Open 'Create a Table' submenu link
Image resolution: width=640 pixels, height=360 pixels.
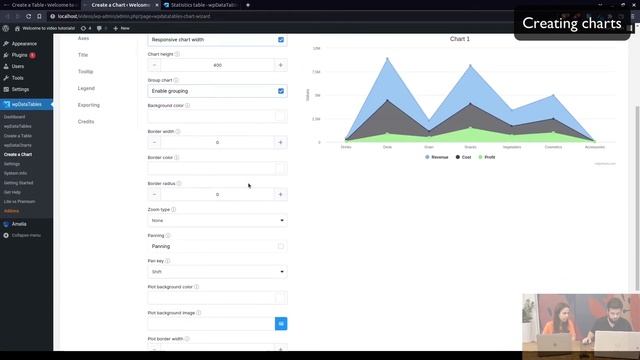[18, 136]
